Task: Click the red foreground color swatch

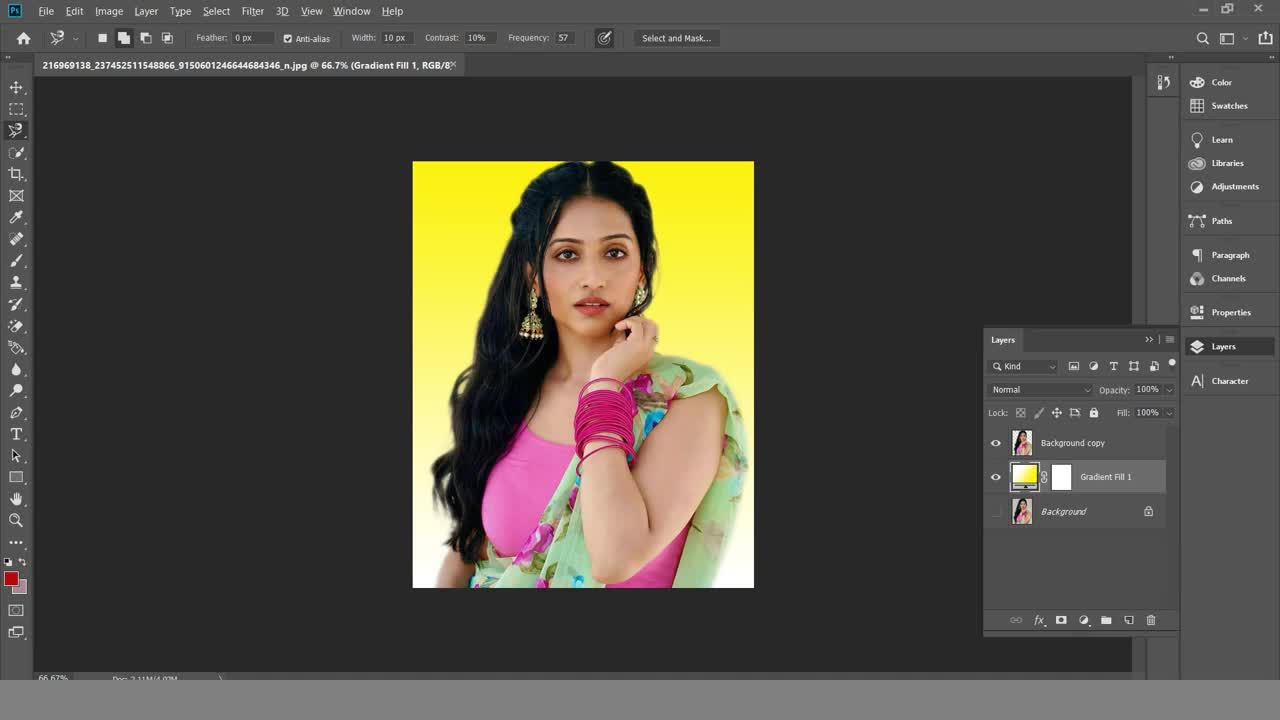Action: (11, 579)
